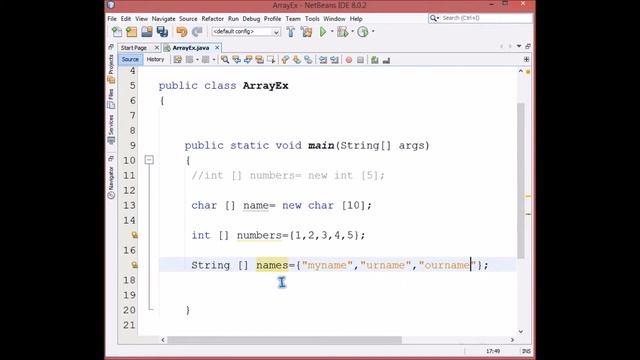This screenshot has height=360, width=640.
Task: Open the Edit menu
Action: coord(126,19)
